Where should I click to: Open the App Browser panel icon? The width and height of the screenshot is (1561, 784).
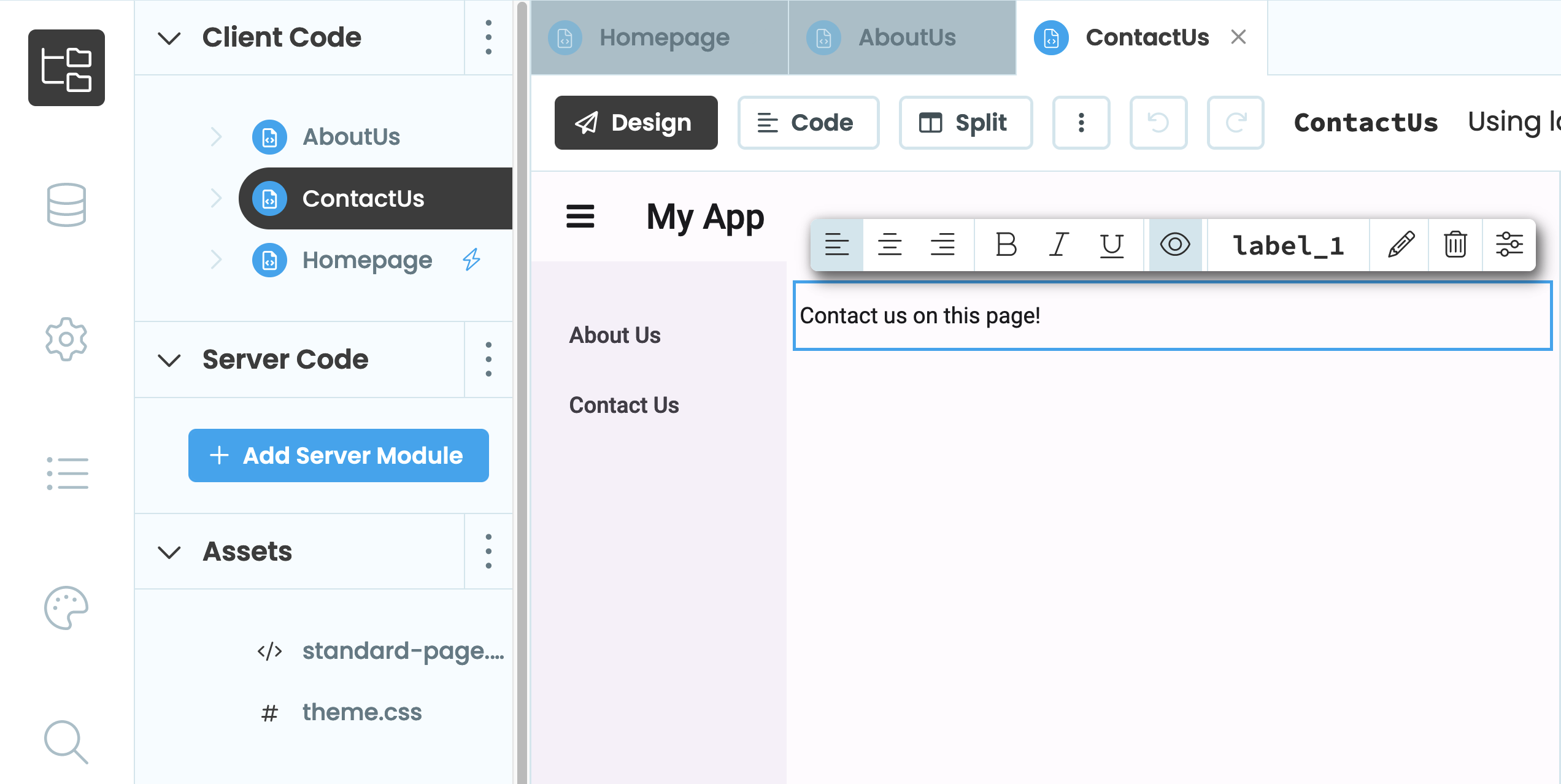(66, 67)
